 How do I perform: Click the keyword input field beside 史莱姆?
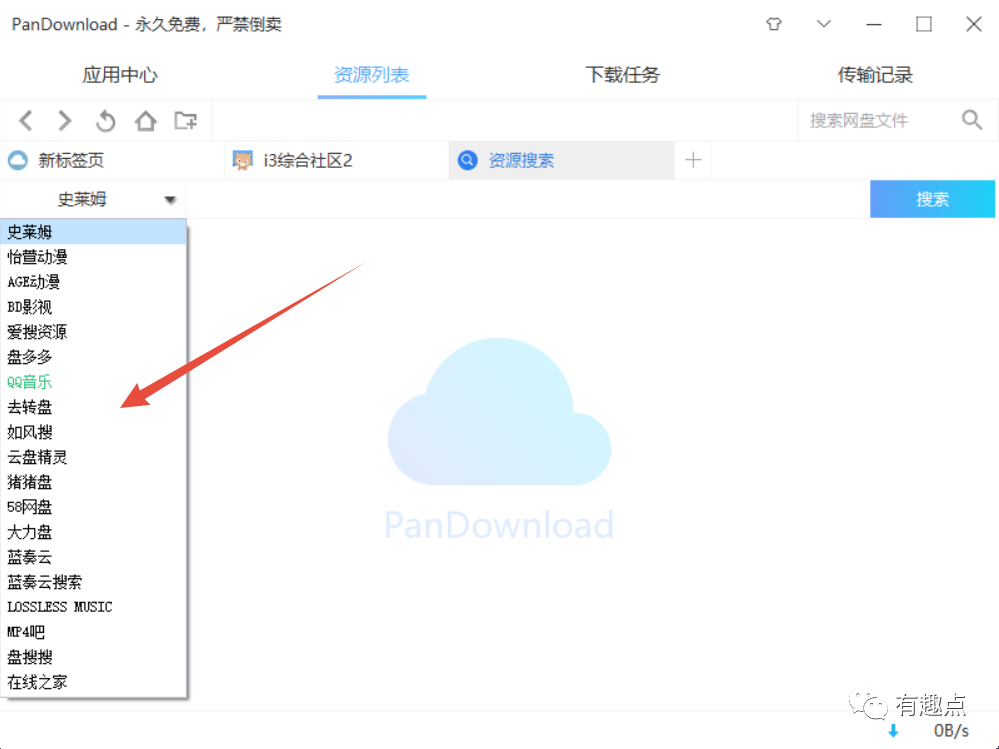click(x=528, y=199)
